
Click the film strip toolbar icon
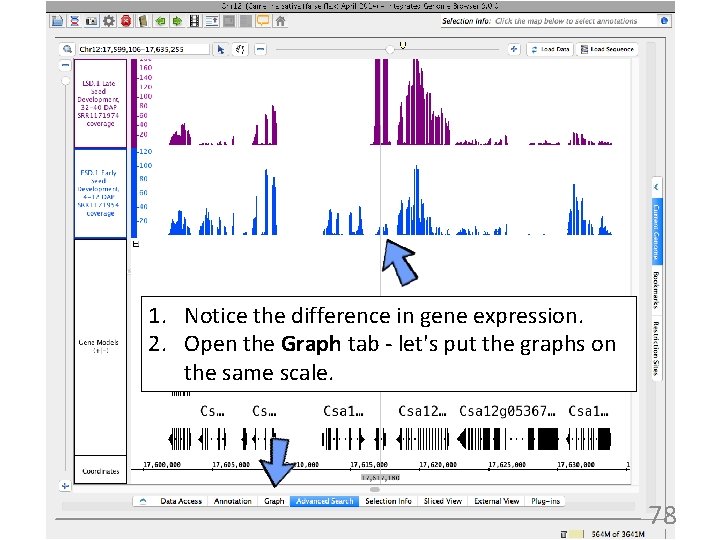click(x=195, y=21)
